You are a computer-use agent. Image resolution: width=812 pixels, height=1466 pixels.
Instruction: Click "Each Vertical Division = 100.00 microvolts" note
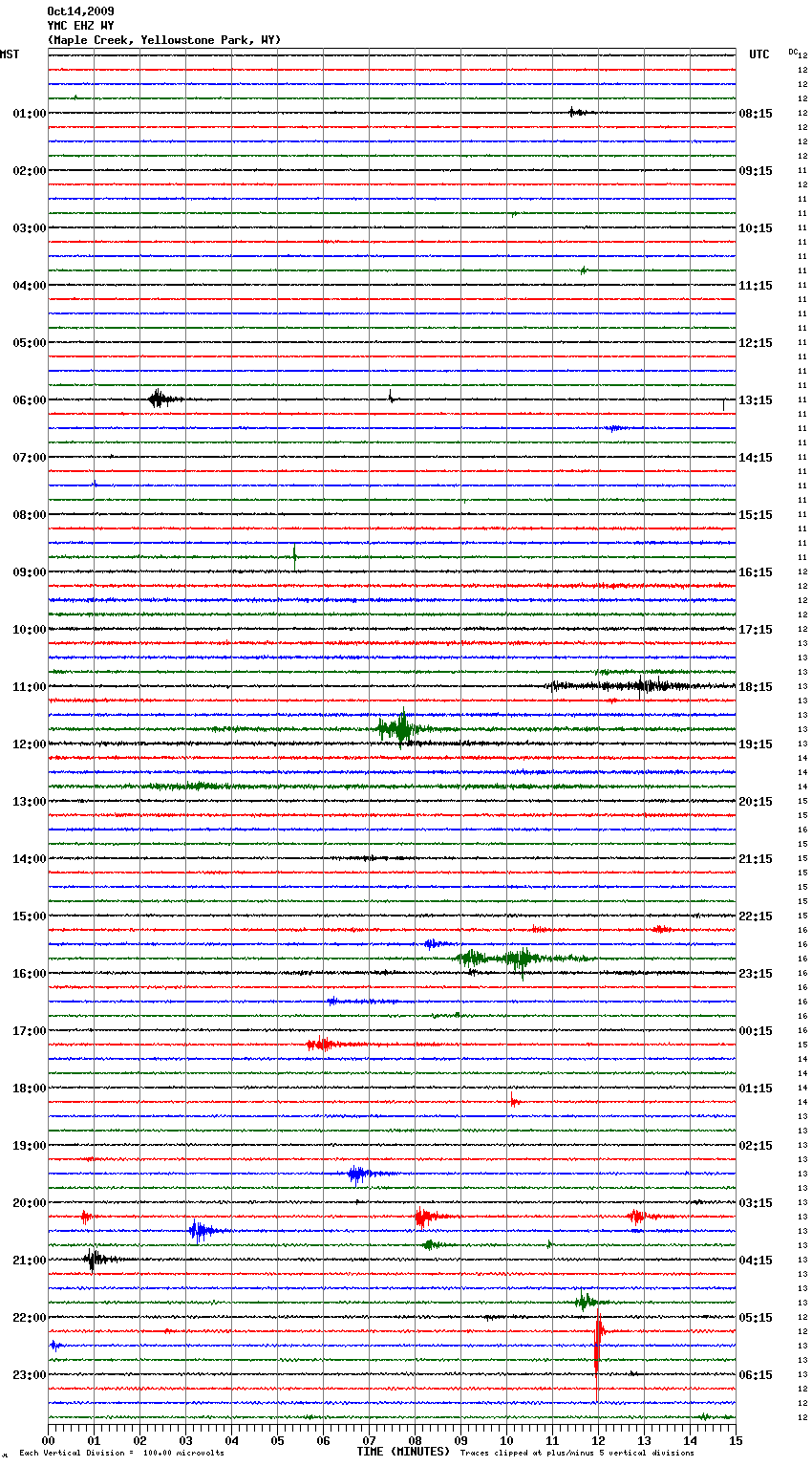tap(121, 1454)
